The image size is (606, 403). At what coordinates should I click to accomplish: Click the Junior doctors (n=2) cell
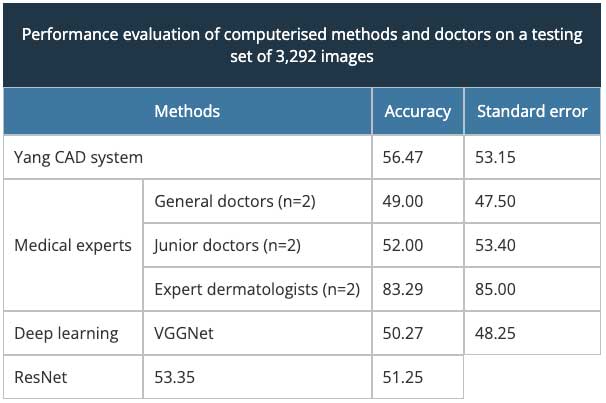[x=228, y=245]
